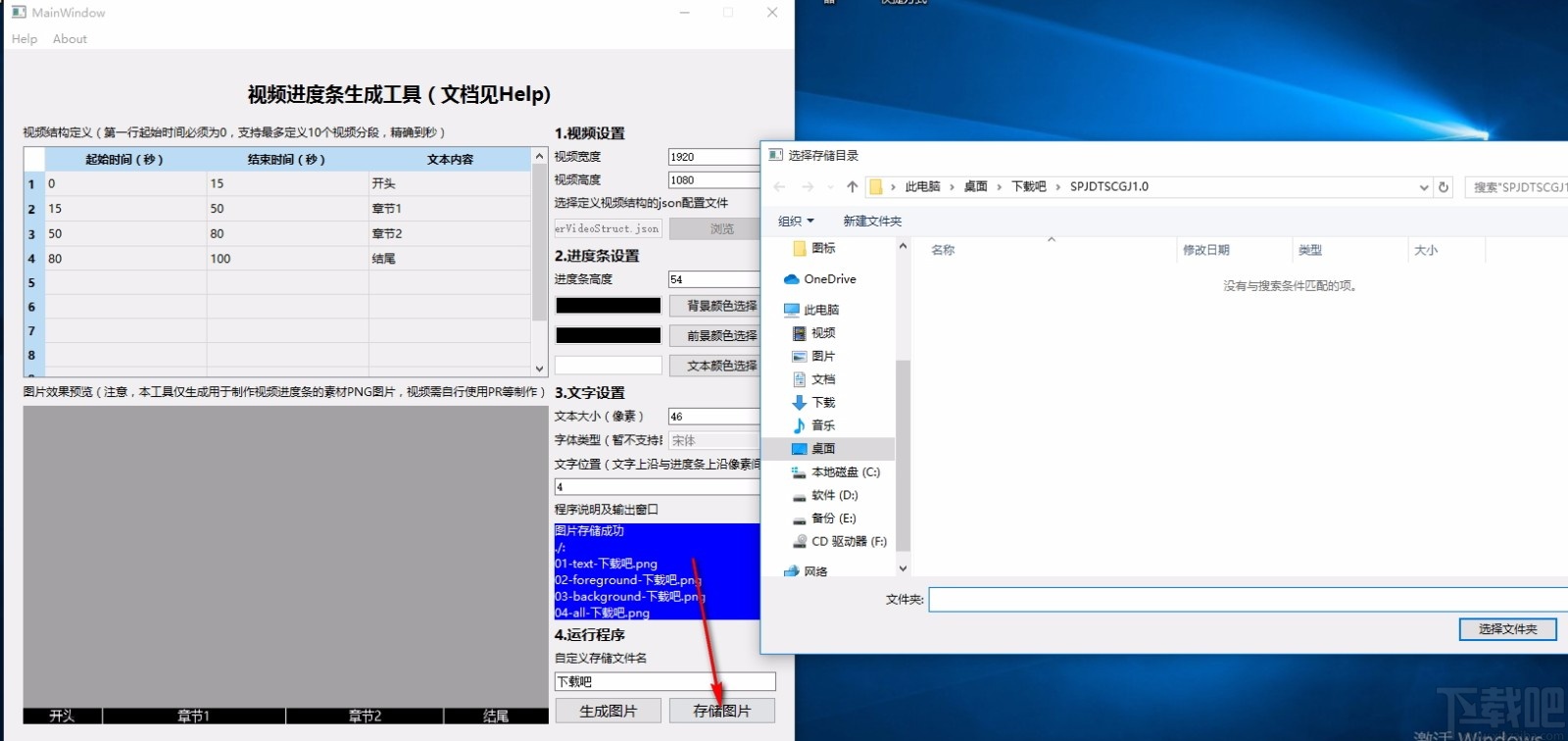Viewport: 1568px width, 741px height.
Task: Click the 文本大小 field showing 46
Action: tap(714, 417)
